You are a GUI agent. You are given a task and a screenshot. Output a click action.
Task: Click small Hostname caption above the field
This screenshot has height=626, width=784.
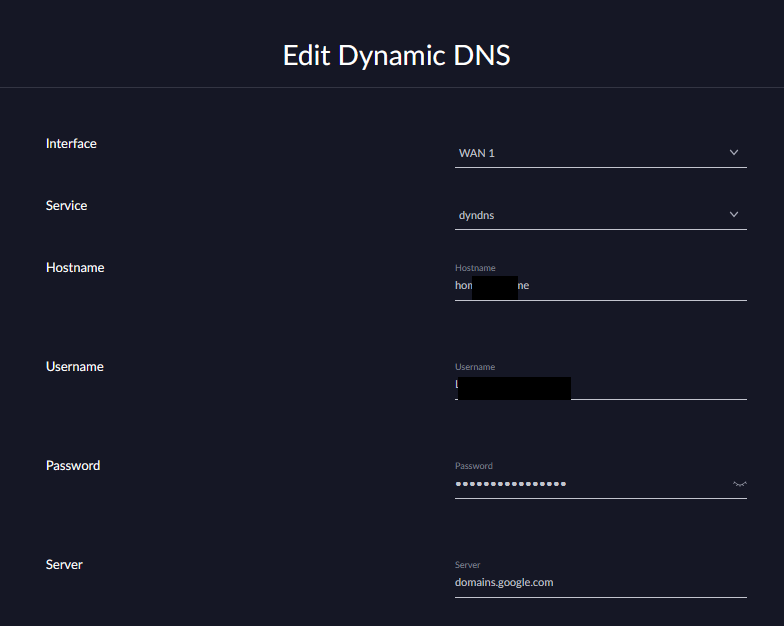pyautogui.click(x=475, y=268)
